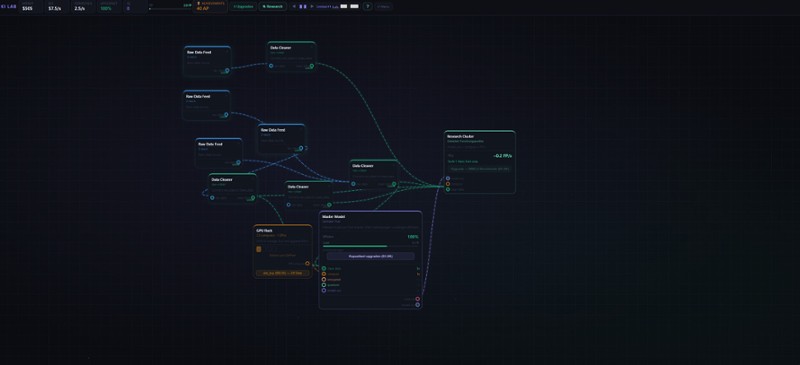Select the leftmost Data Cleaner node
The image size is (800, 365).
[233, 188]
